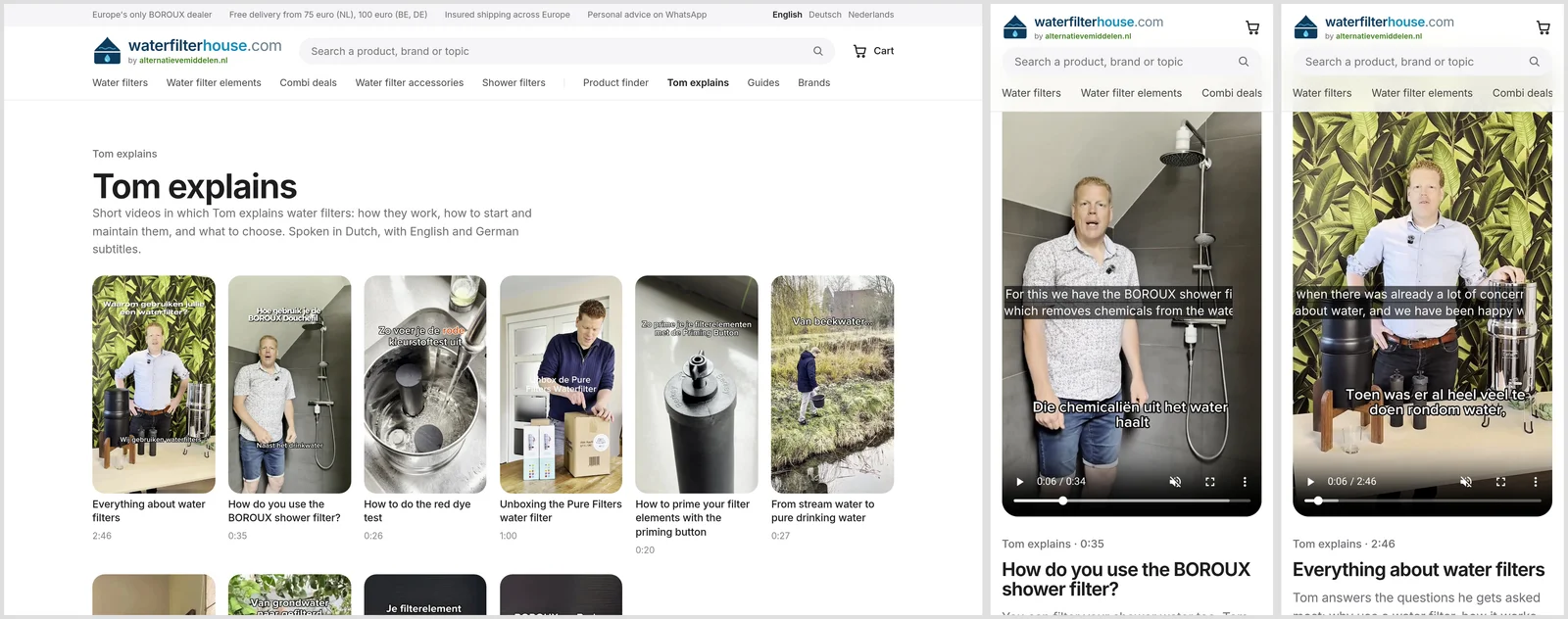Toggle fullscreen on the water filters video
Image resolution: width=1568 pixels, height=619 pixels.
(1500, 482)
